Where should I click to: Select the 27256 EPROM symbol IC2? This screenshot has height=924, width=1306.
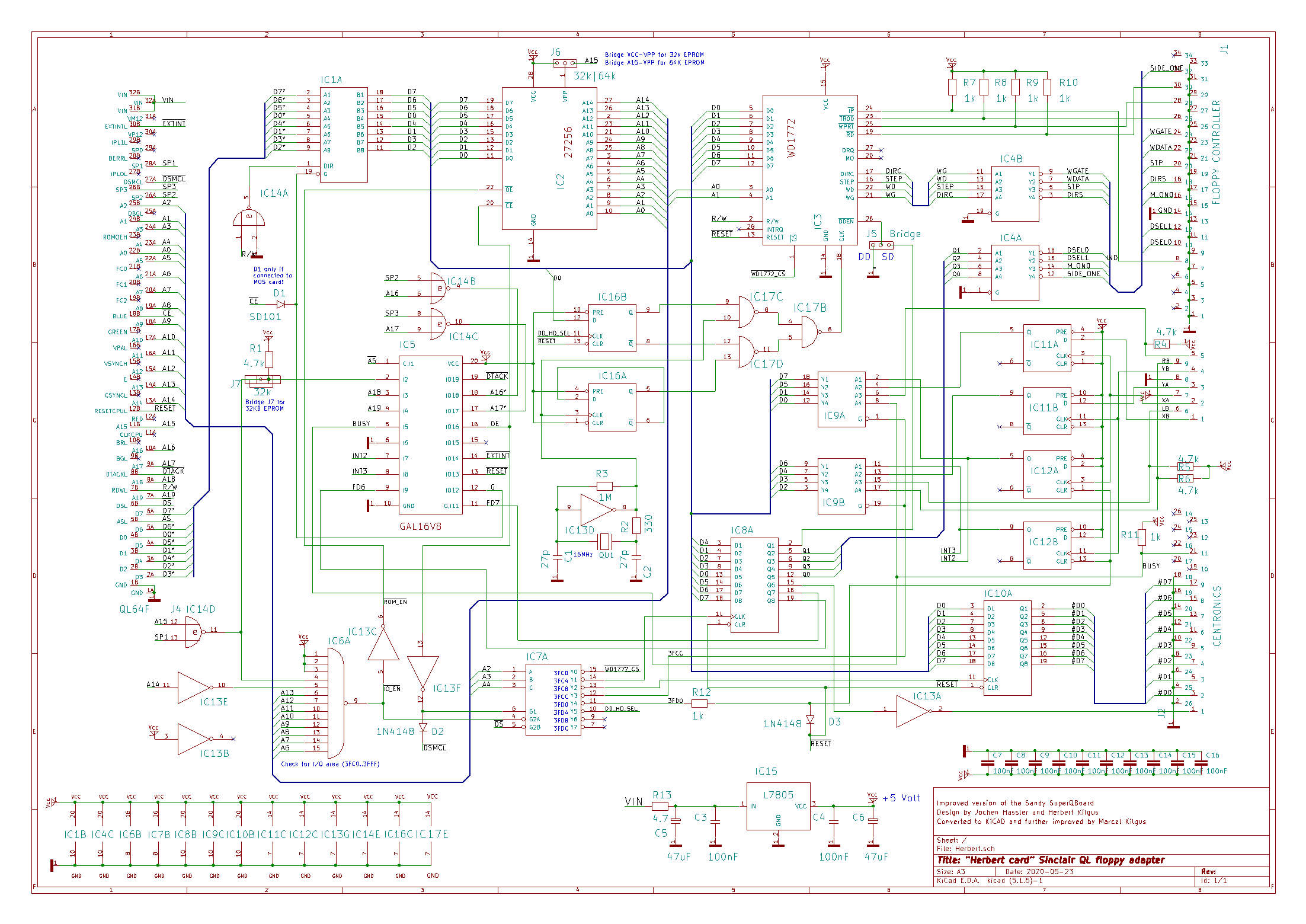click(549, 158)
